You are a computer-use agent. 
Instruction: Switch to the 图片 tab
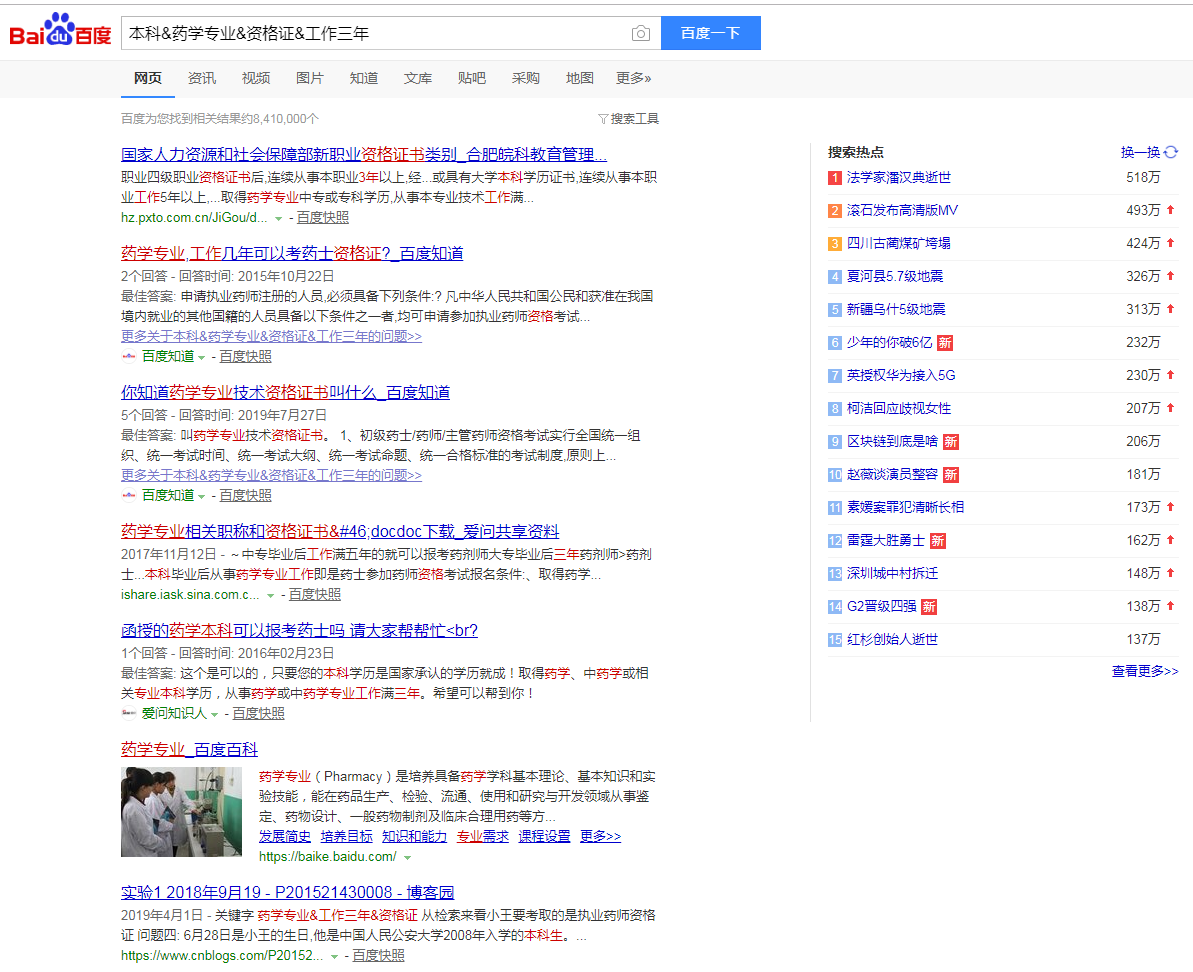coord(310,78)
